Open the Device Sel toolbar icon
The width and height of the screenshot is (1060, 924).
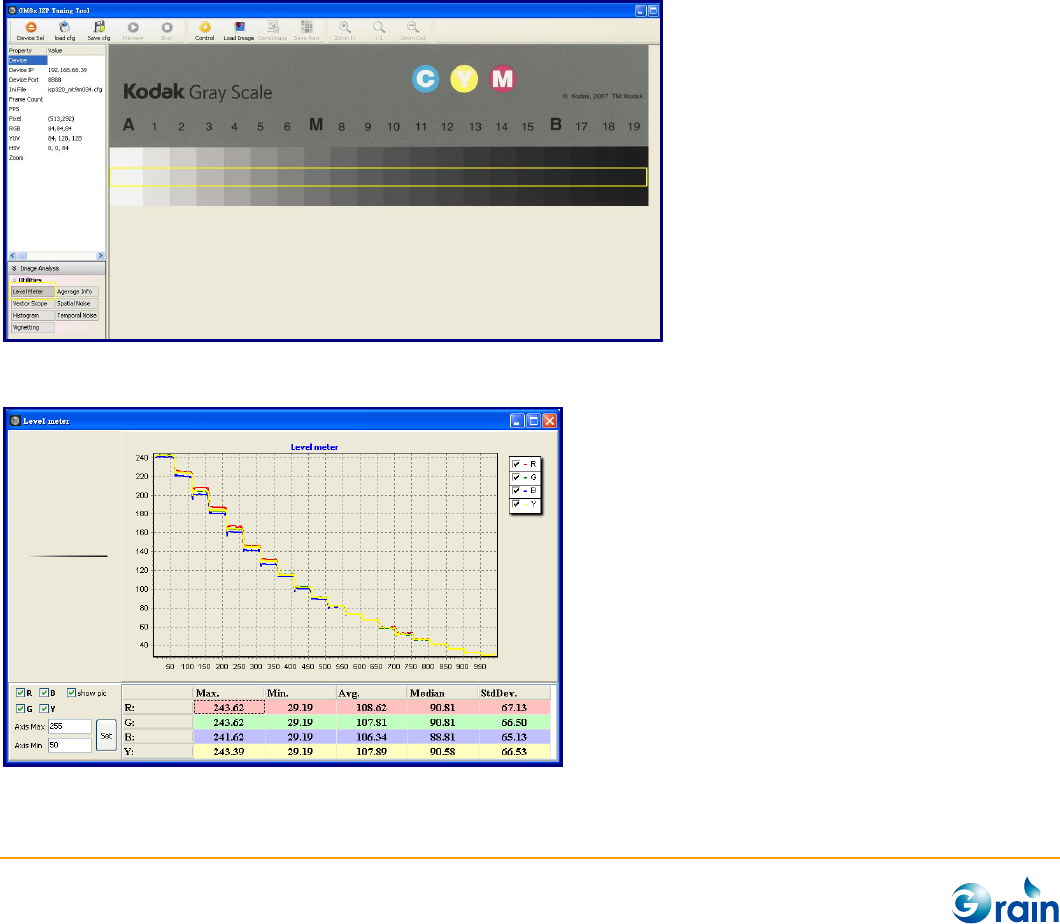pyautogui.click(x=30, y=31)
